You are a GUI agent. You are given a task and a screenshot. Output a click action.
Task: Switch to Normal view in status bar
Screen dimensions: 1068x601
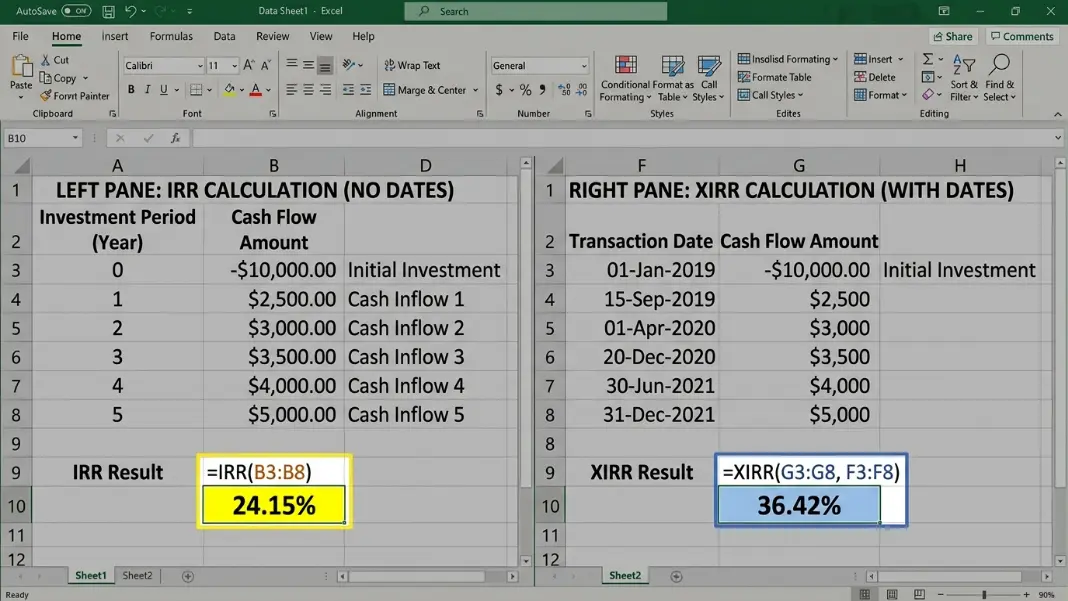point(864,595)
